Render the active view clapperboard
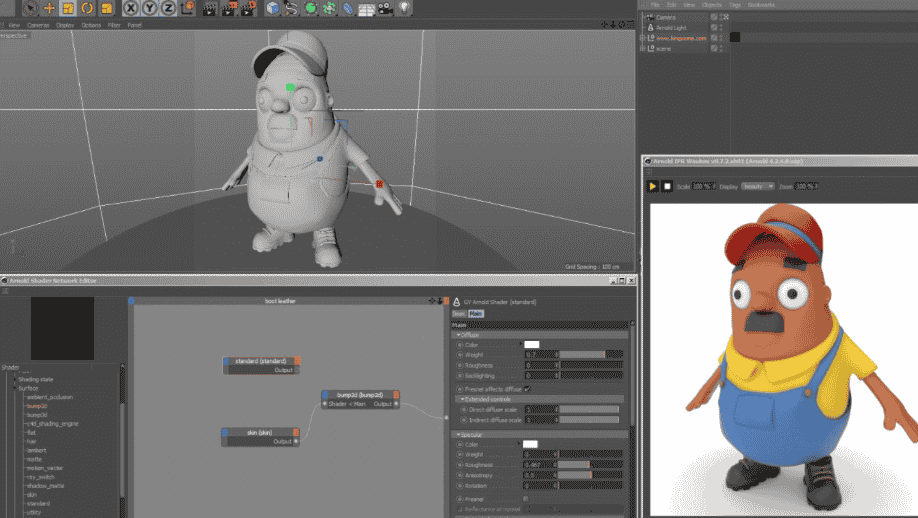The width and height of the screenshot is (918, 518). click(210, 8)
